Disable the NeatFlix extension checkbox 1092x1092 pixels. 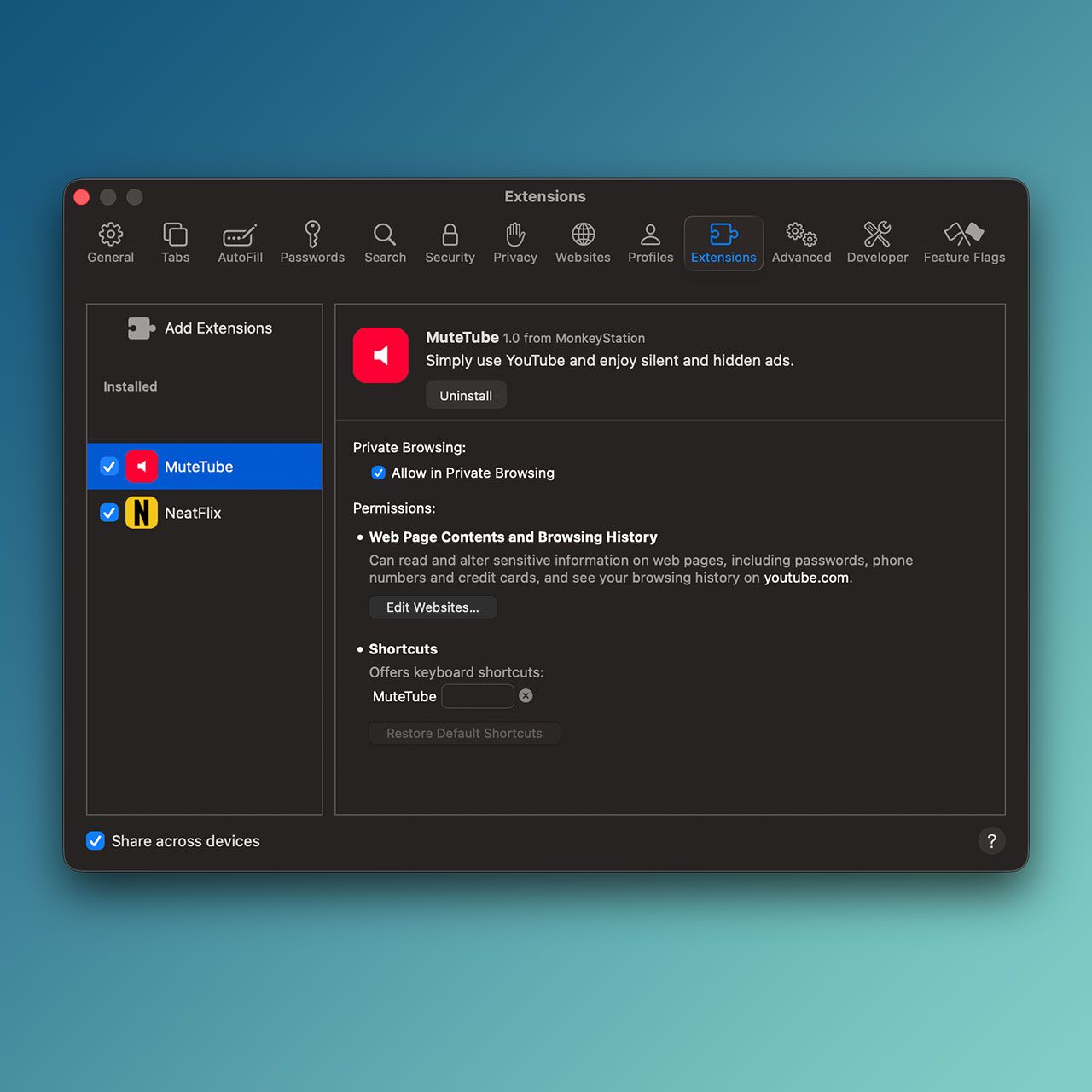pos(109,513)
